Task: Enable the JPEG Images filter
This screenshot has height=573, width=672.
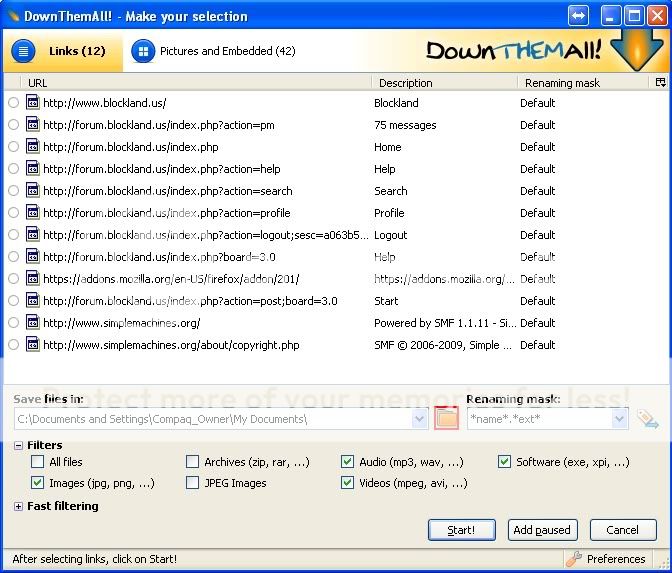Action: click(192, 483)
